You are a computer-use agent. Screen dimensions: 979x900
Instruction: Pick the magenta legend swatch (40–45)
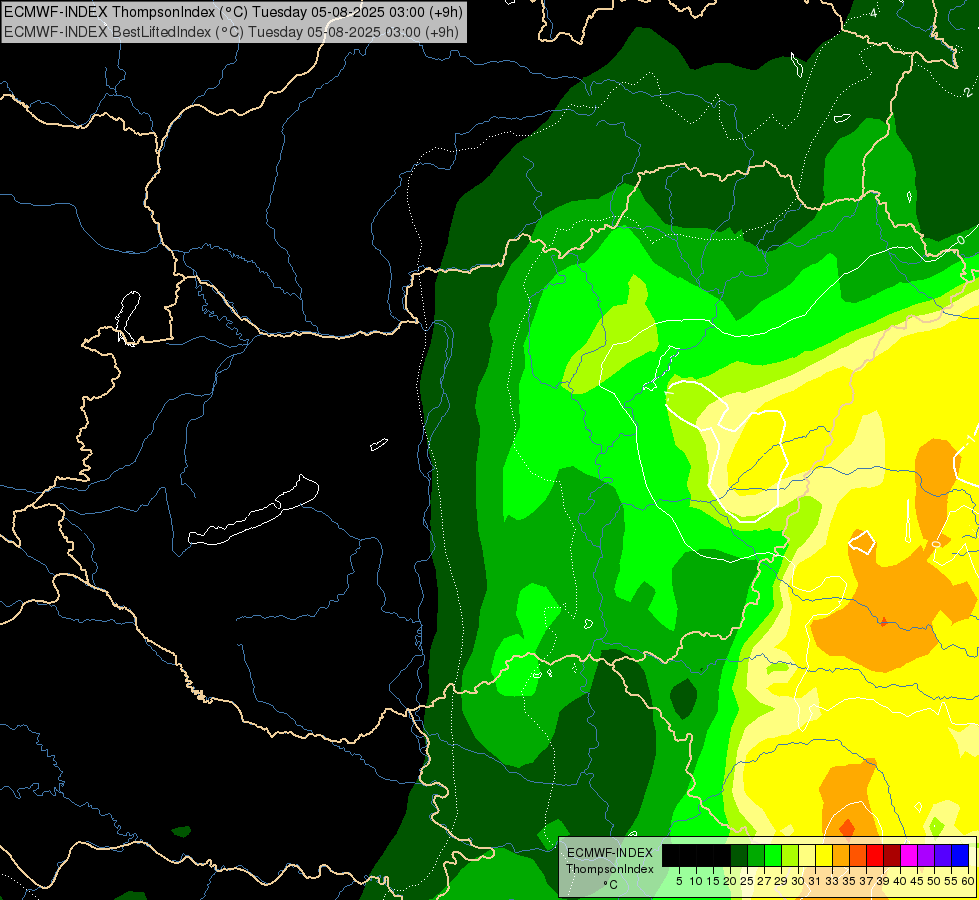click(909, 855)
